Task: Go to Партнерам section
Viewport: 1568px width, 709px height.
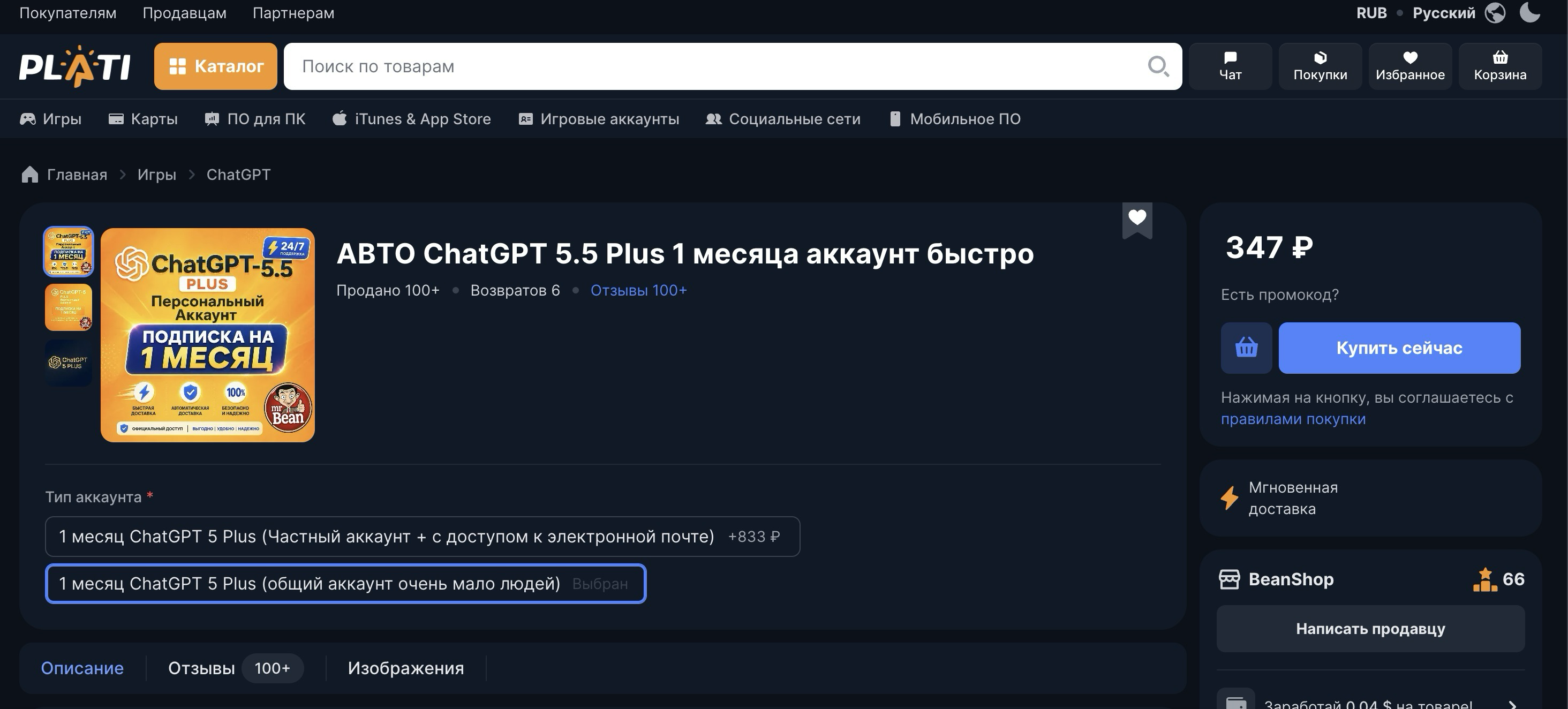Action: pos(293,13)
